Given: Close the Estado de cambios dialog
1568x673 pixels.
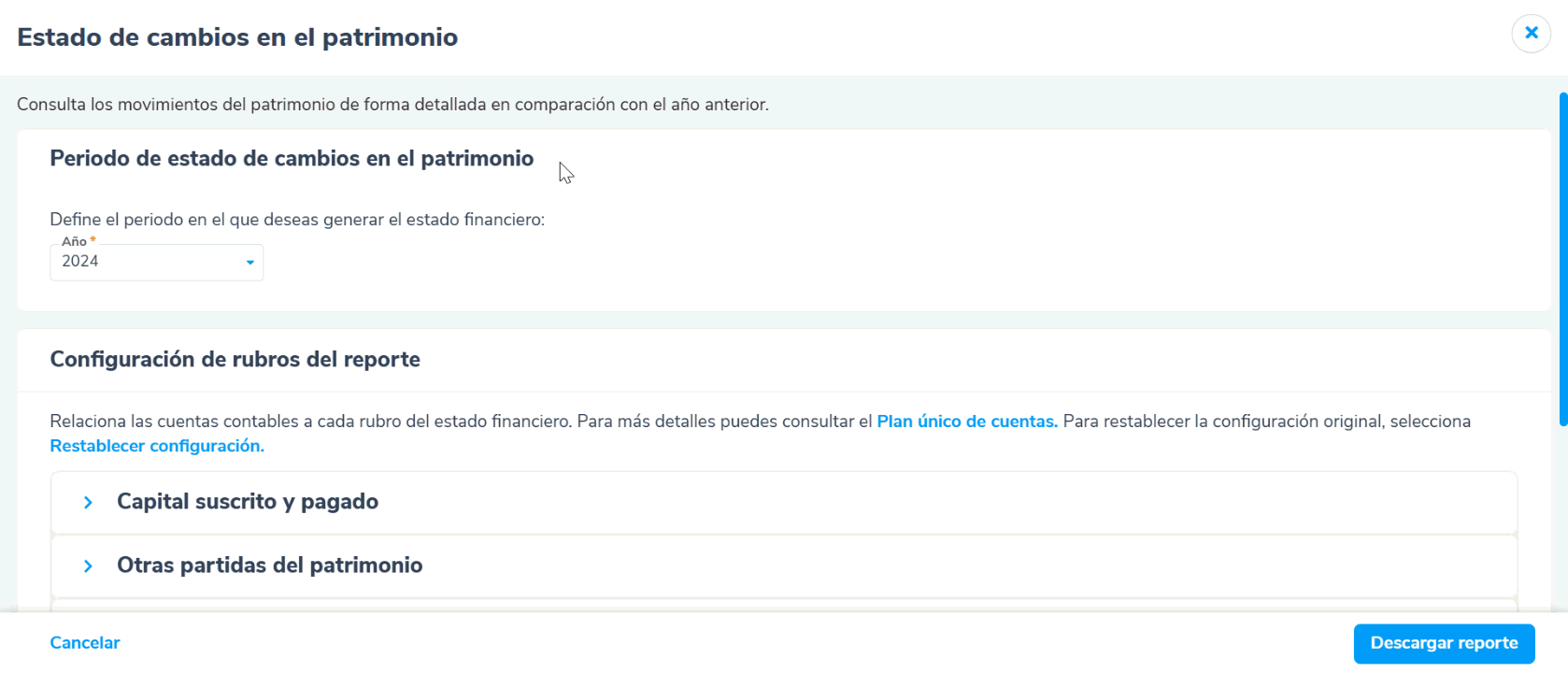Looking at the screenshot, I should [1531, 34].
